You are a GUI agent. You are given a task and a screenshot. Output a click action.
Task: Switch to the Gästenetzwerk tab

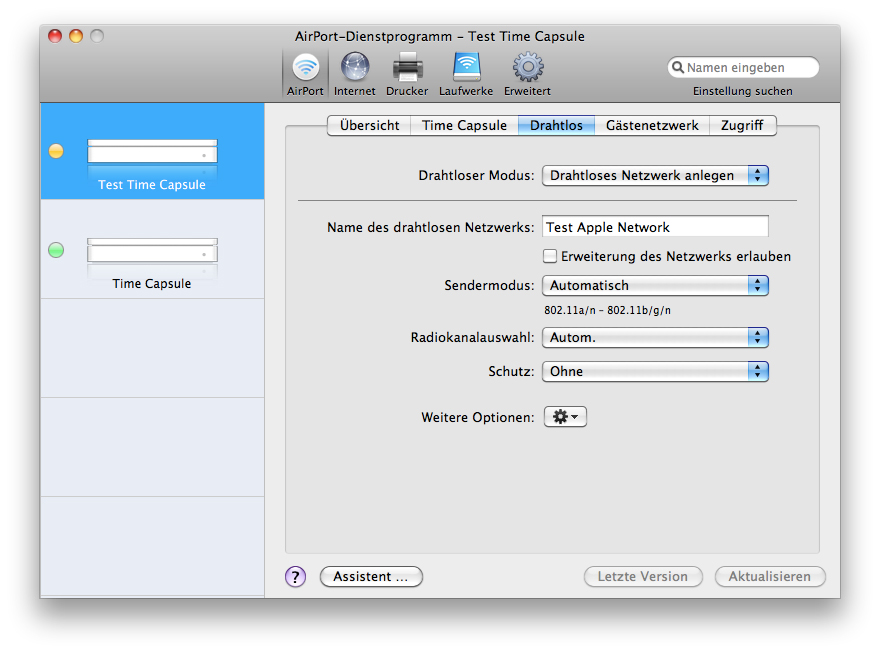point(652,125)
